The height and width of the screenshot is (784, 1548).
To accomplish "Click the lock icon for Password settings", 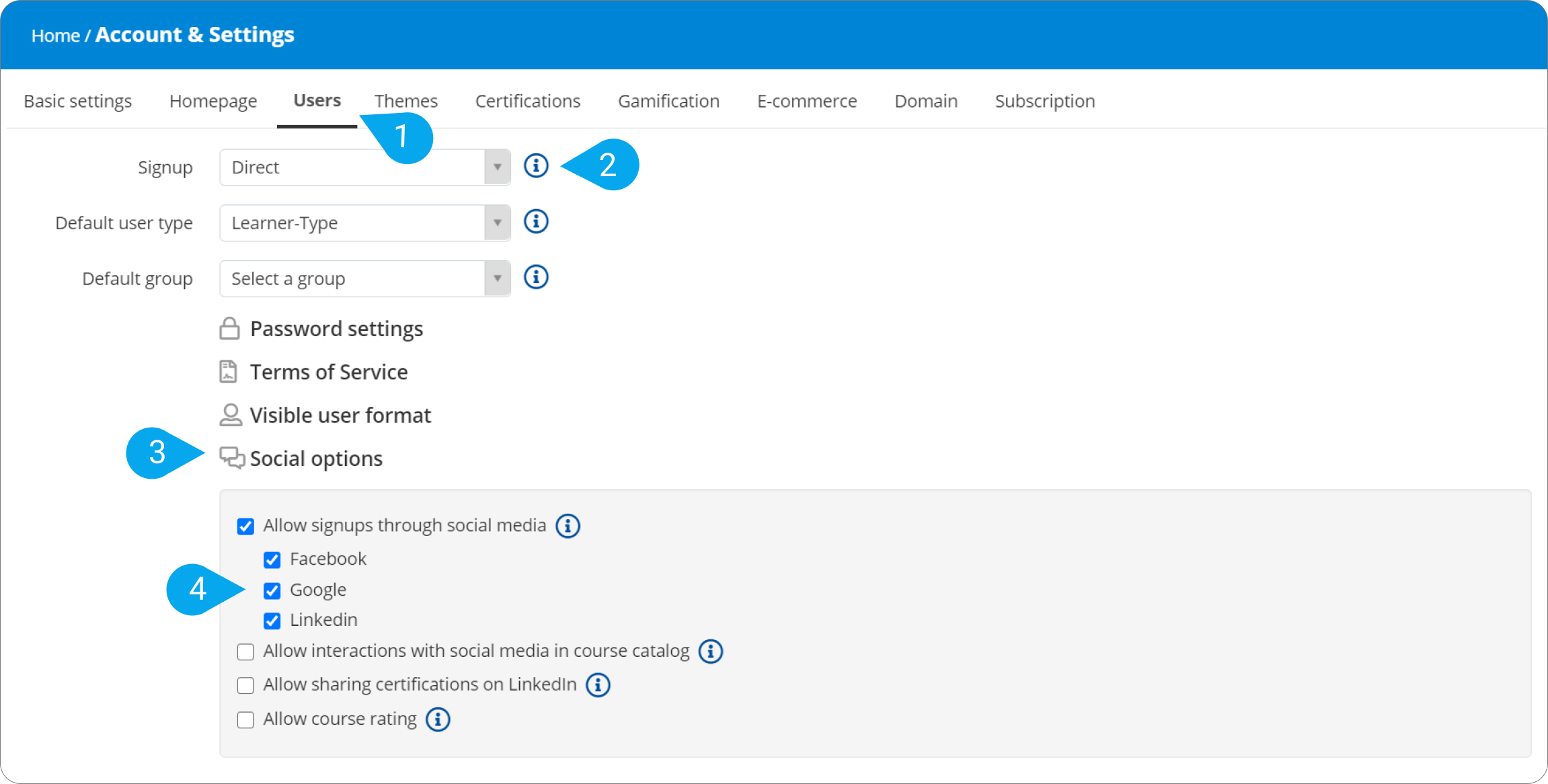I will tap(229, 329).
